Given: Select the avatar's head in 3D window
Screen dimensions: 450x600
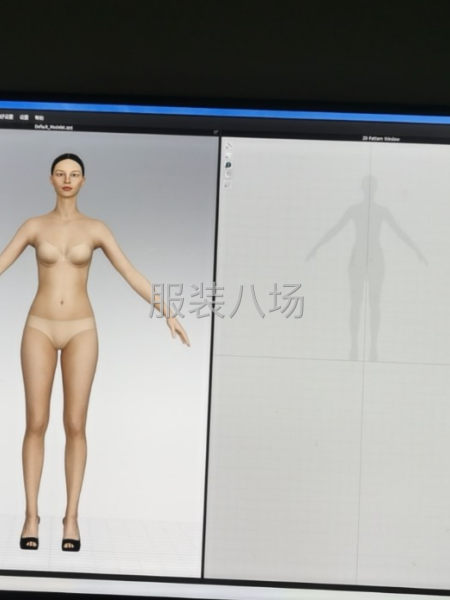Looking at the screenshot, I should click(x=68, y=176).
